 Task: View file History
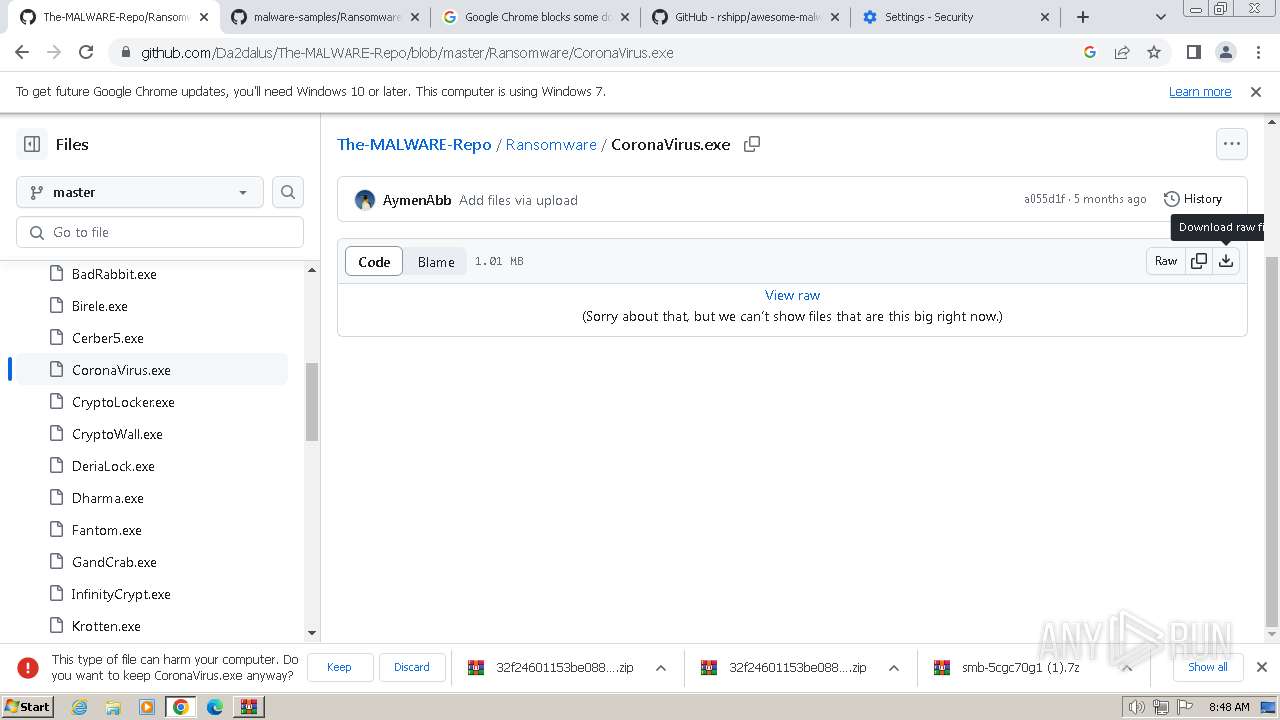1193,199
